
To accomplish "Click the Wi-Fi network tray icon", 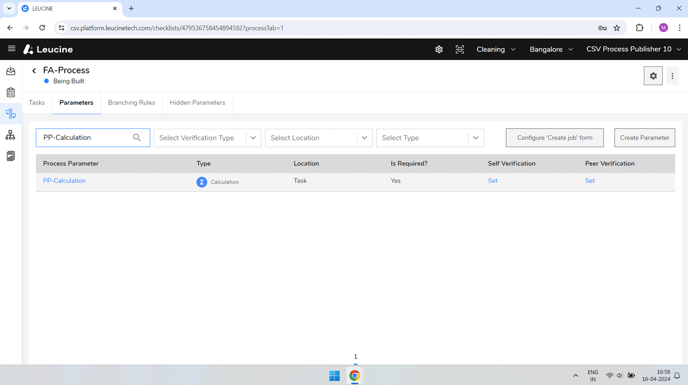I will (609, 376).
